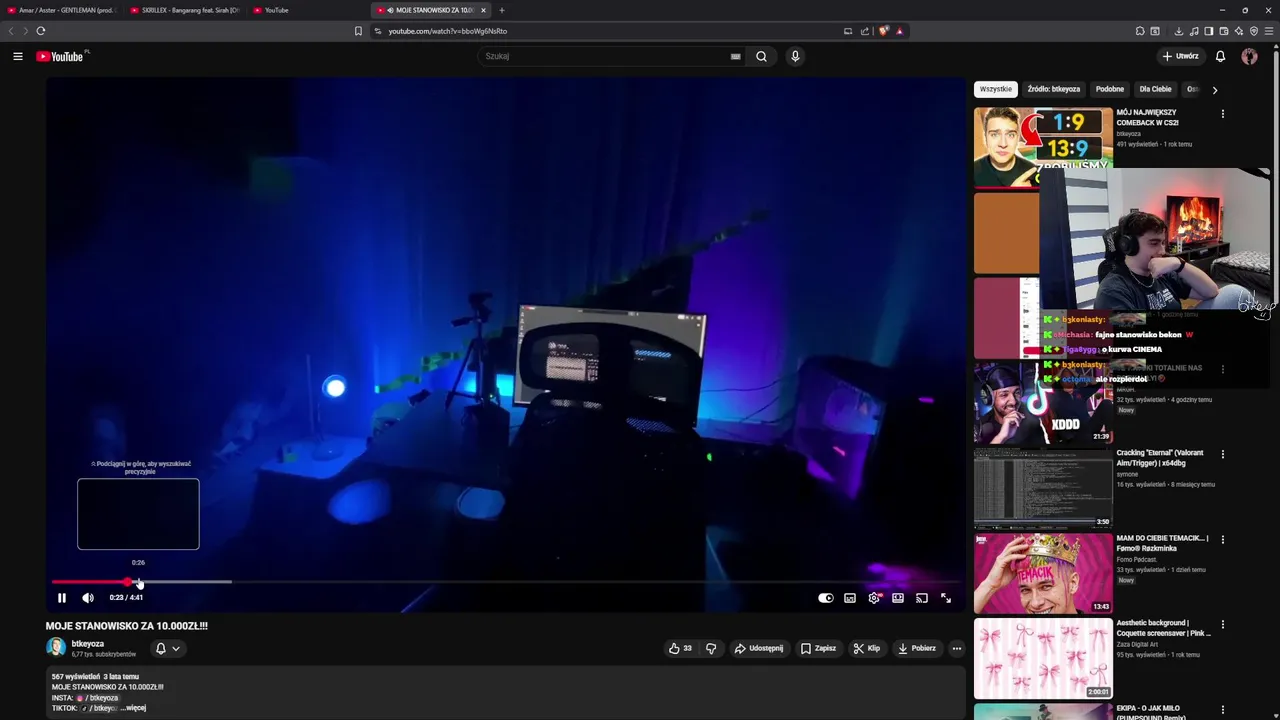Open btkeyoza channel avatar
The height and width of the screenshot is (720, 1280).
click(x=56, y=648)
